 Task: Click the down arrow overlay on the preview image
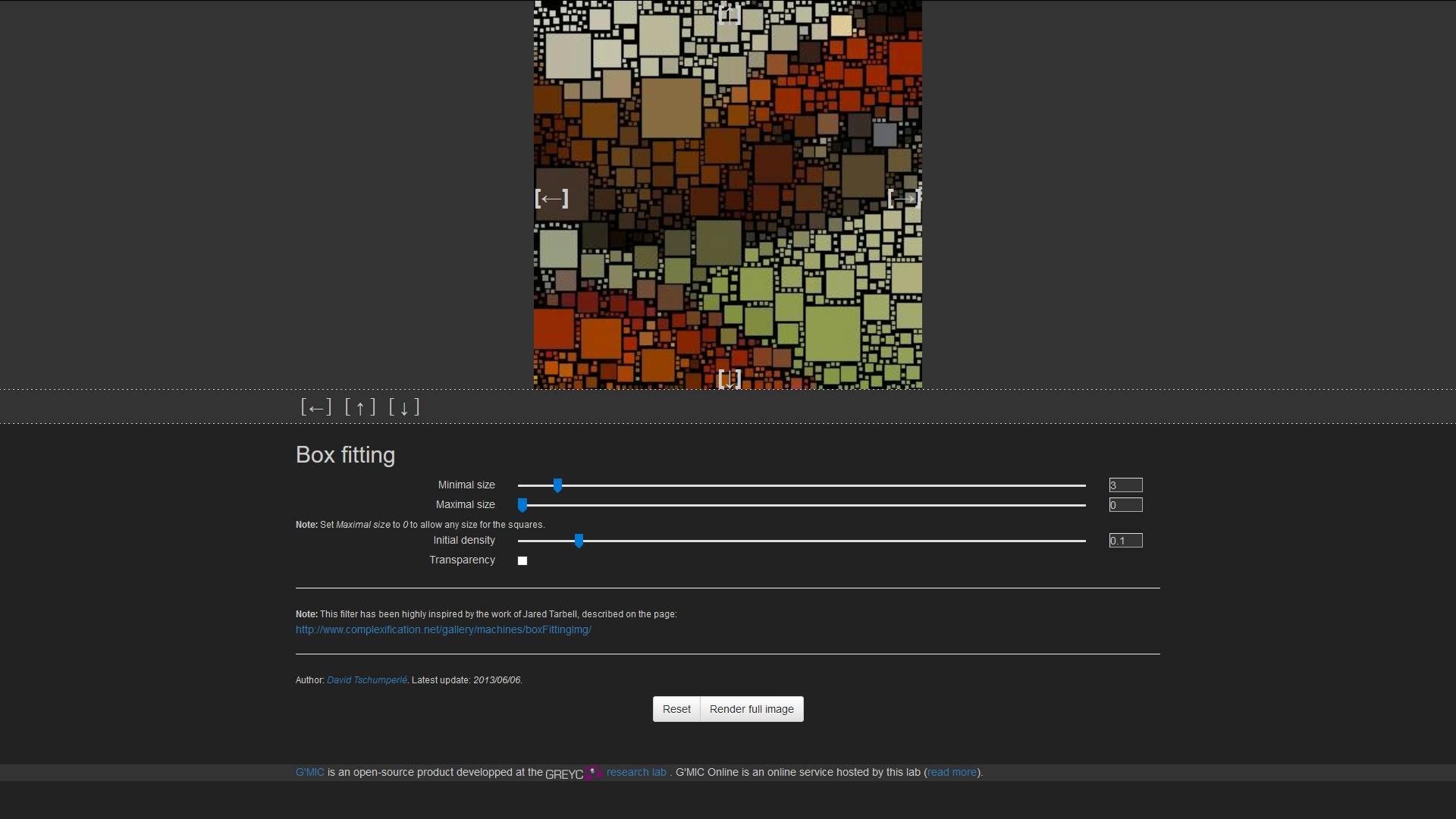pos(729,378)
